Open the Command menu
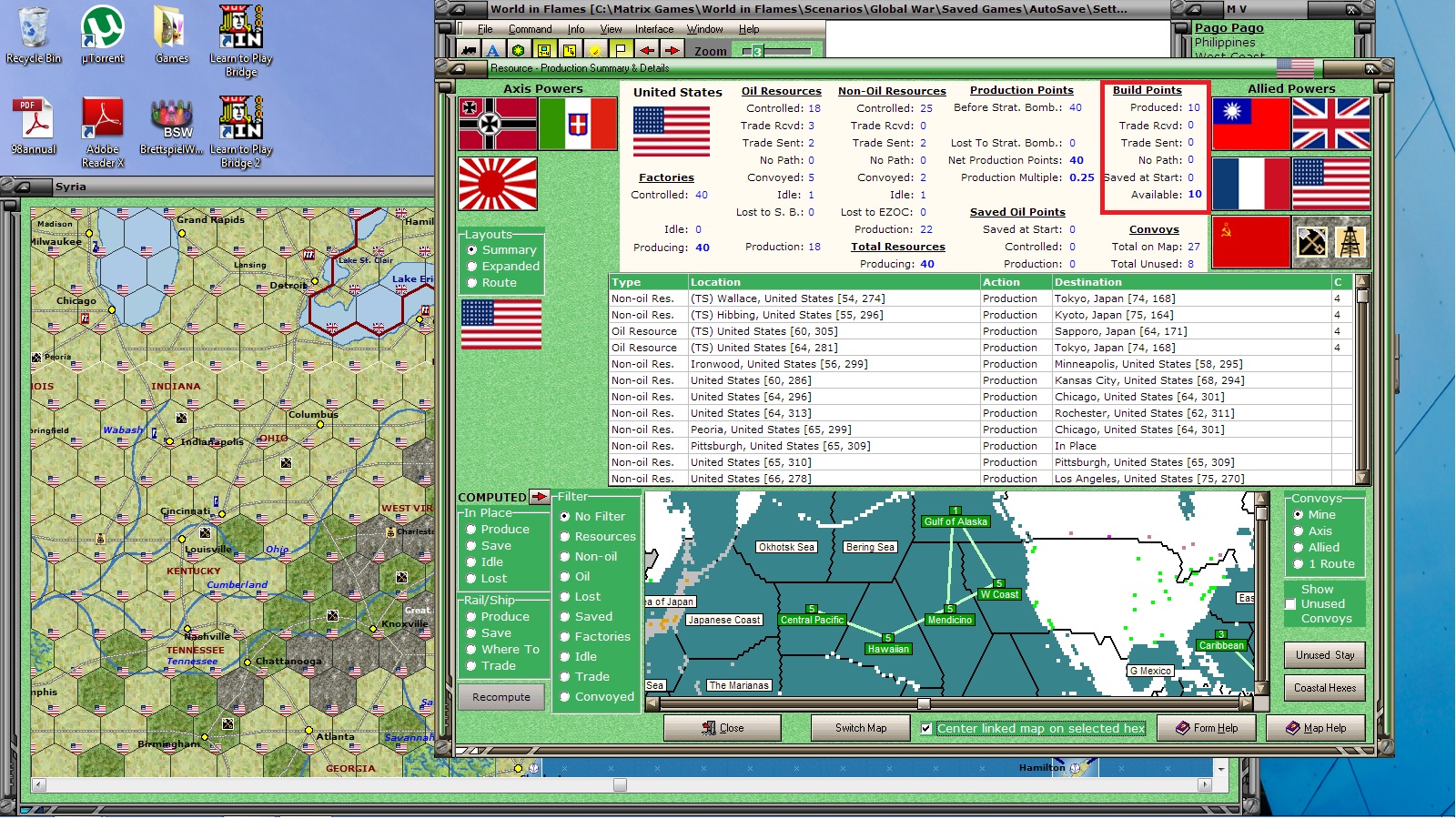Image resolution: width=1456 pixels, height=819 pixels. (530, 28)
